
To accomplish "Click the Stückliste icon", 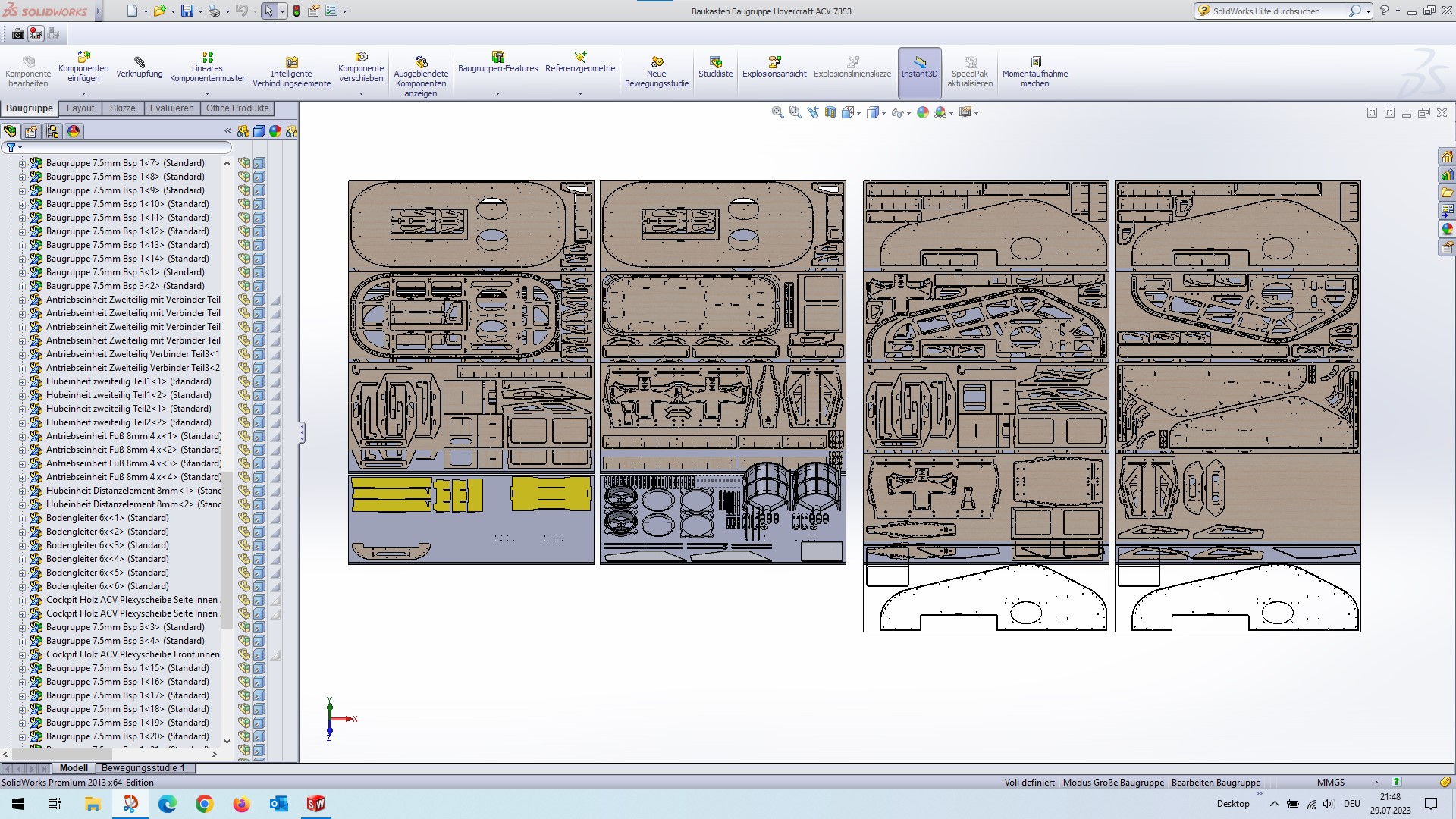I will coord(715,67).
